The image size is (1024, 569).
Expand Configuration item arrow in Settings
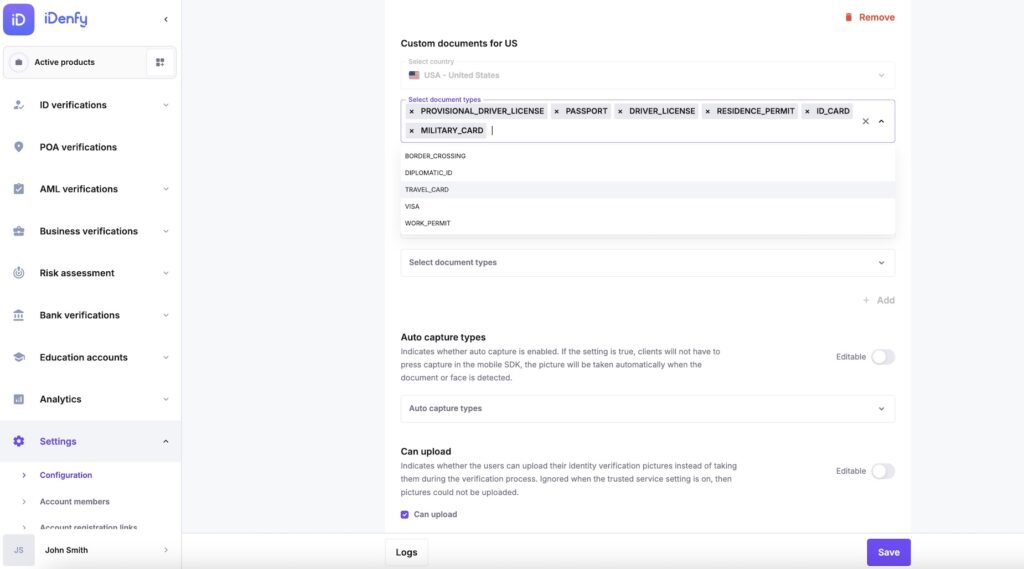pyautogui.click(x=24, y=476)
